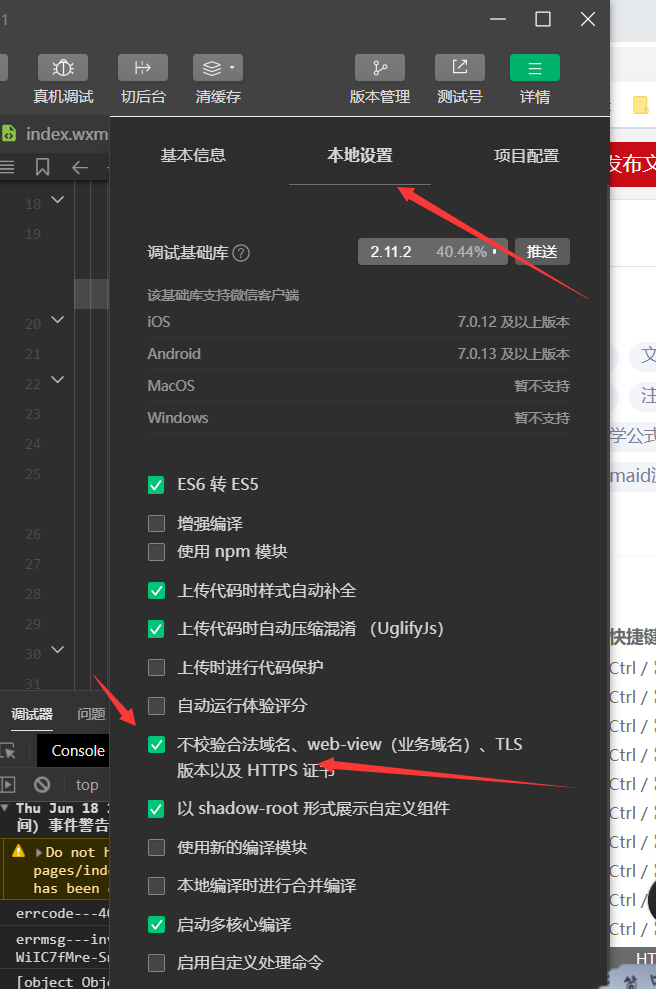Click the help icon beside 调试基础库
Viewport: 656px width, 989px height.
point(241,253)
